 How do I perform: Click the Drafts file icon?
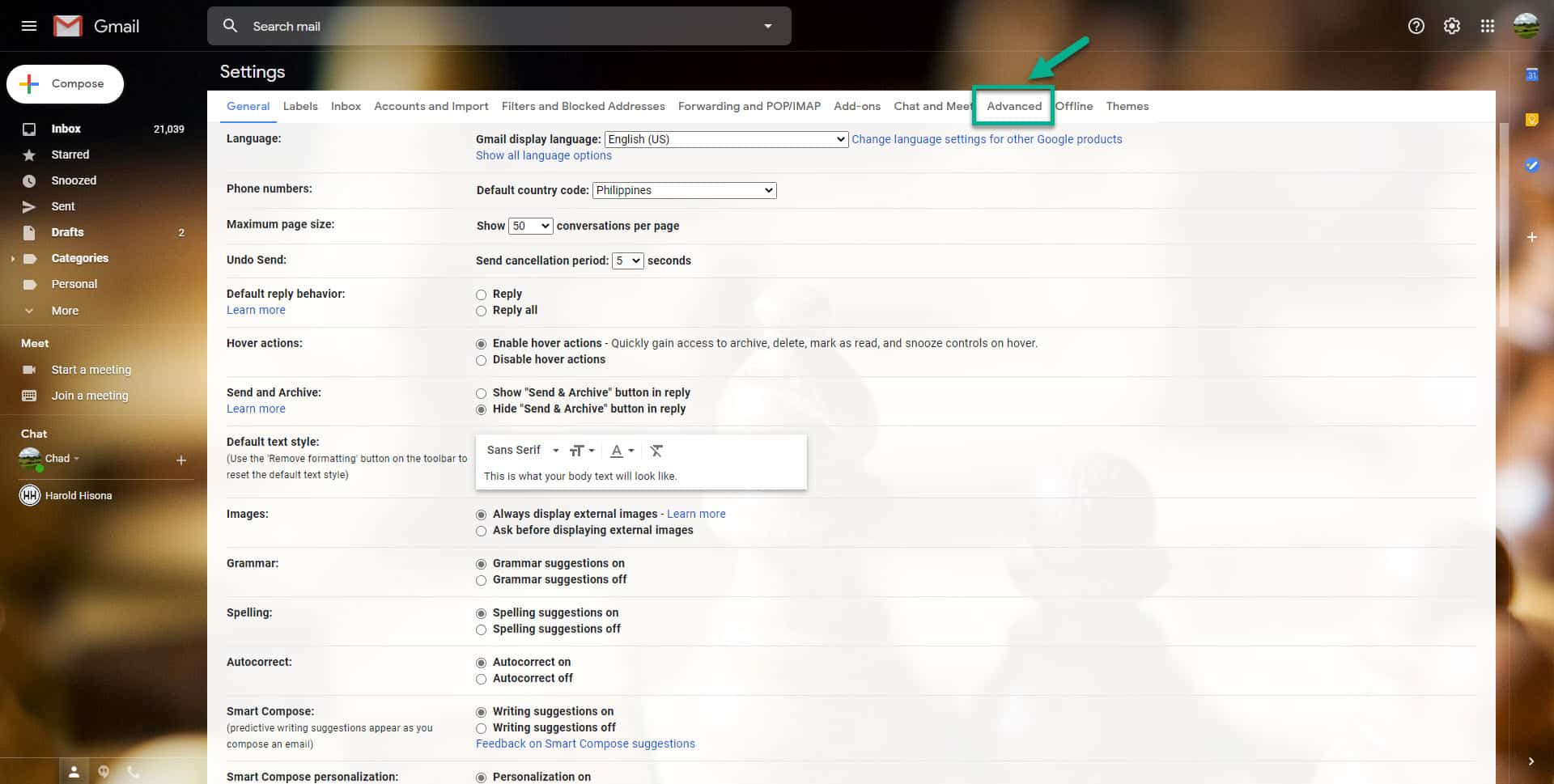(x=29, y=232)
